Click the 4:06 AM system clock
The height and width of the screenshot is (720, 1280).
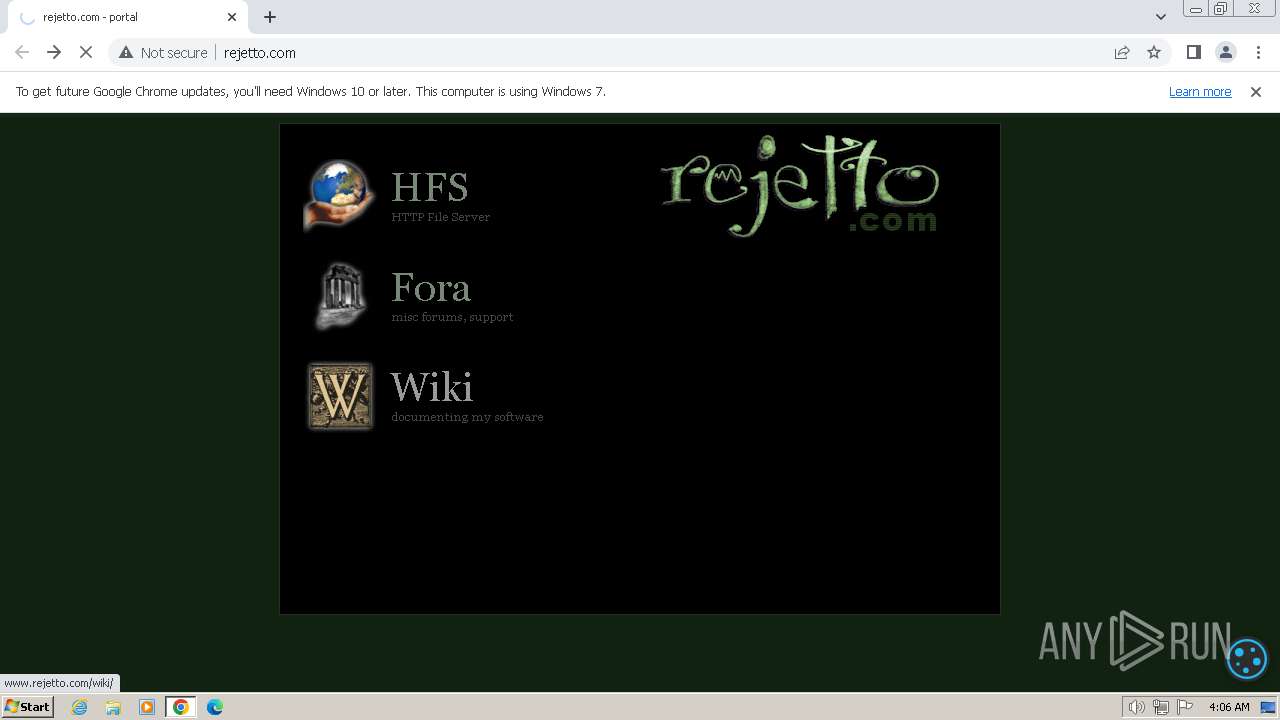tap(1229, 707)
